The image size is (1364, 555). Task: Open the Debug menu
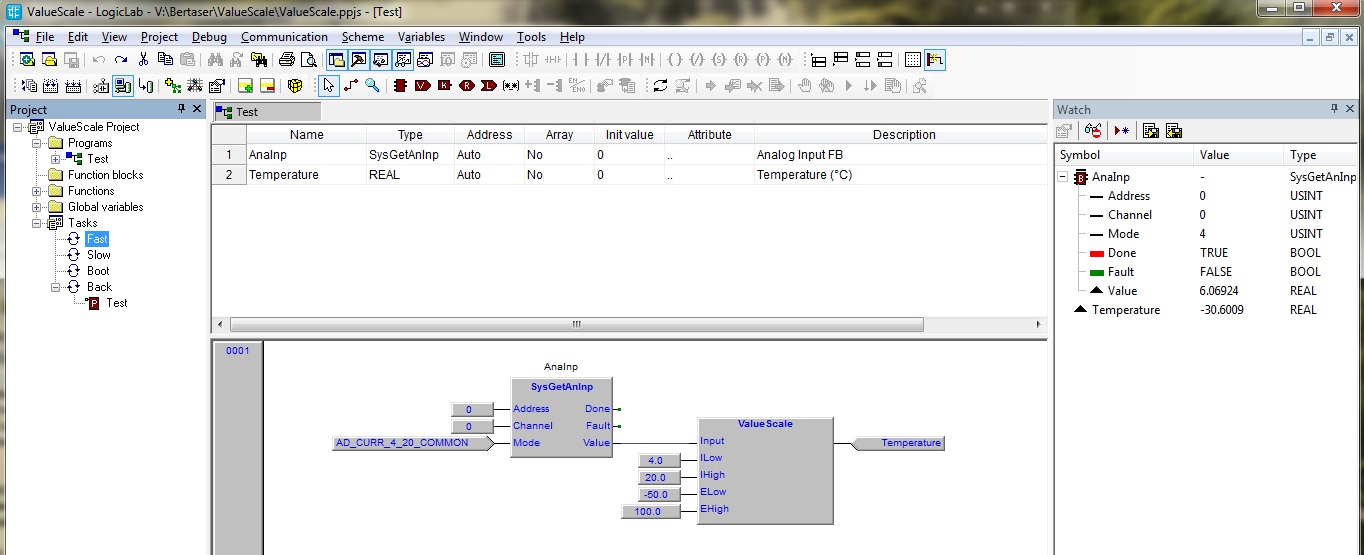pyautogui.click(x=209, y=37)
